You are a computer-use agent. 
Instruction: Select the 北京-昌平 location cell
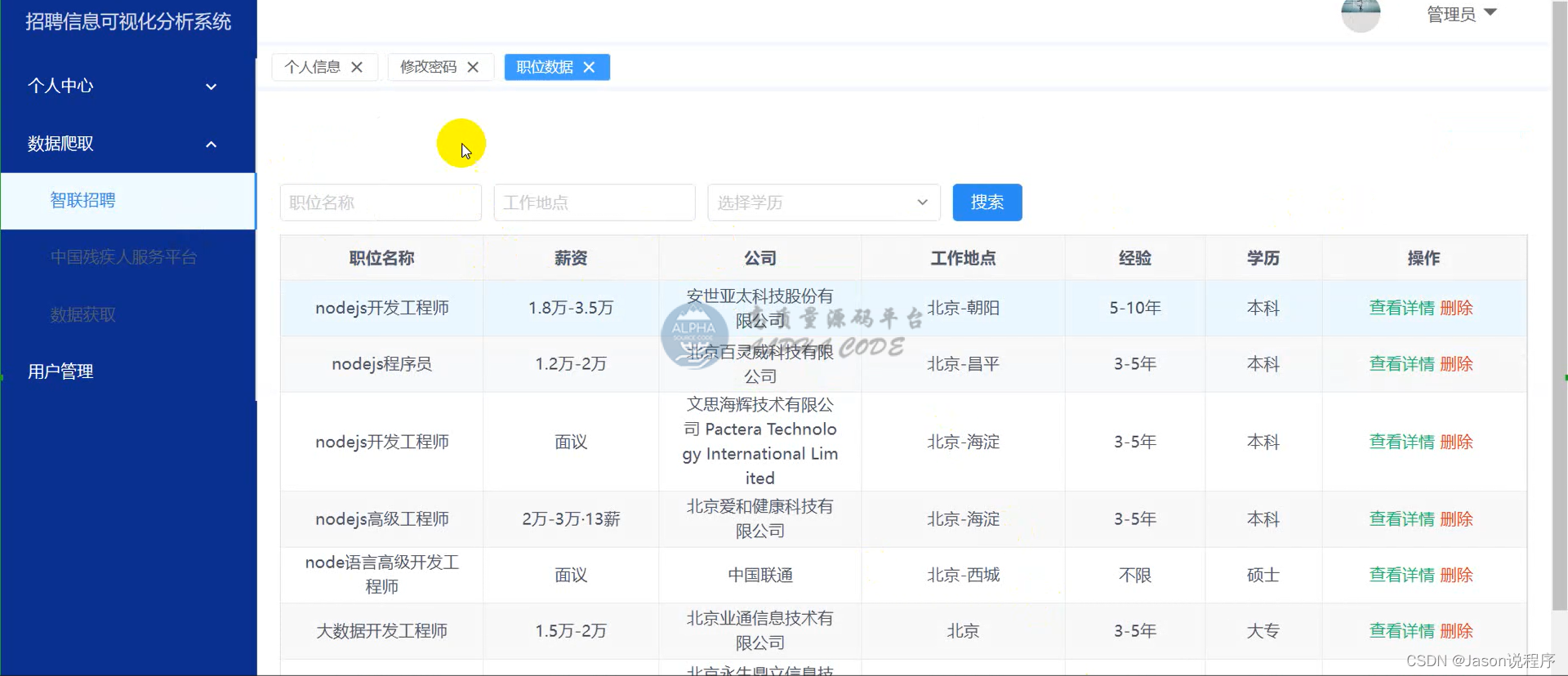(964, 364)
